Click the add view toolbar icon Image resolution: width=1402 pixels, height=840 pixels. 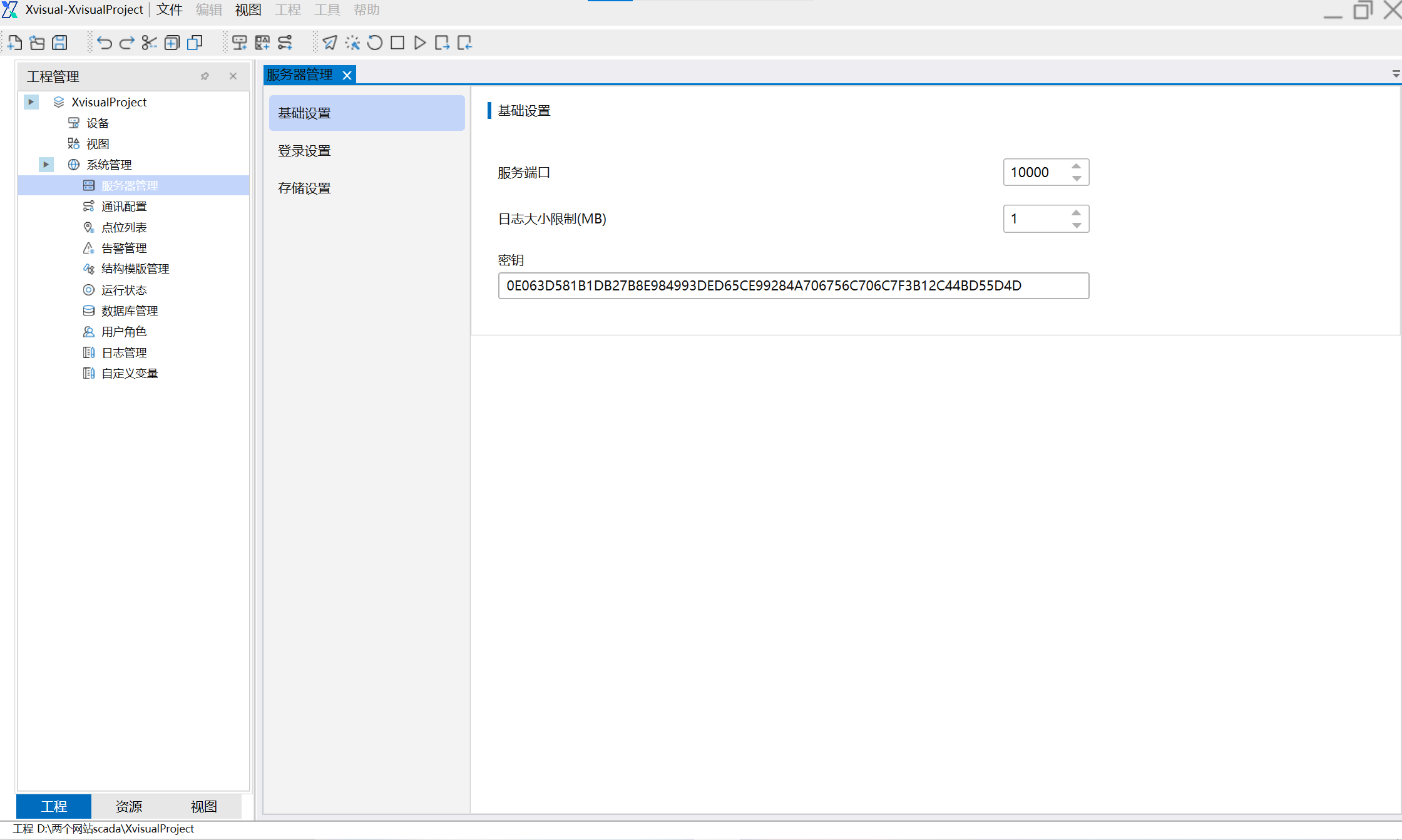click(262, 43)
